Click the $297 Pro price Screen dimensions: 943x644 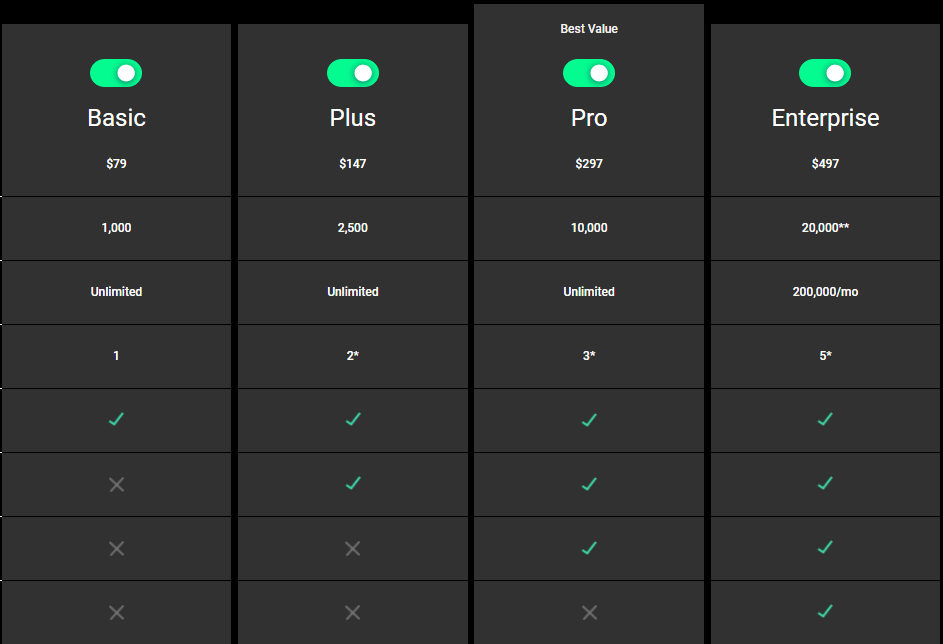(589, 164)
